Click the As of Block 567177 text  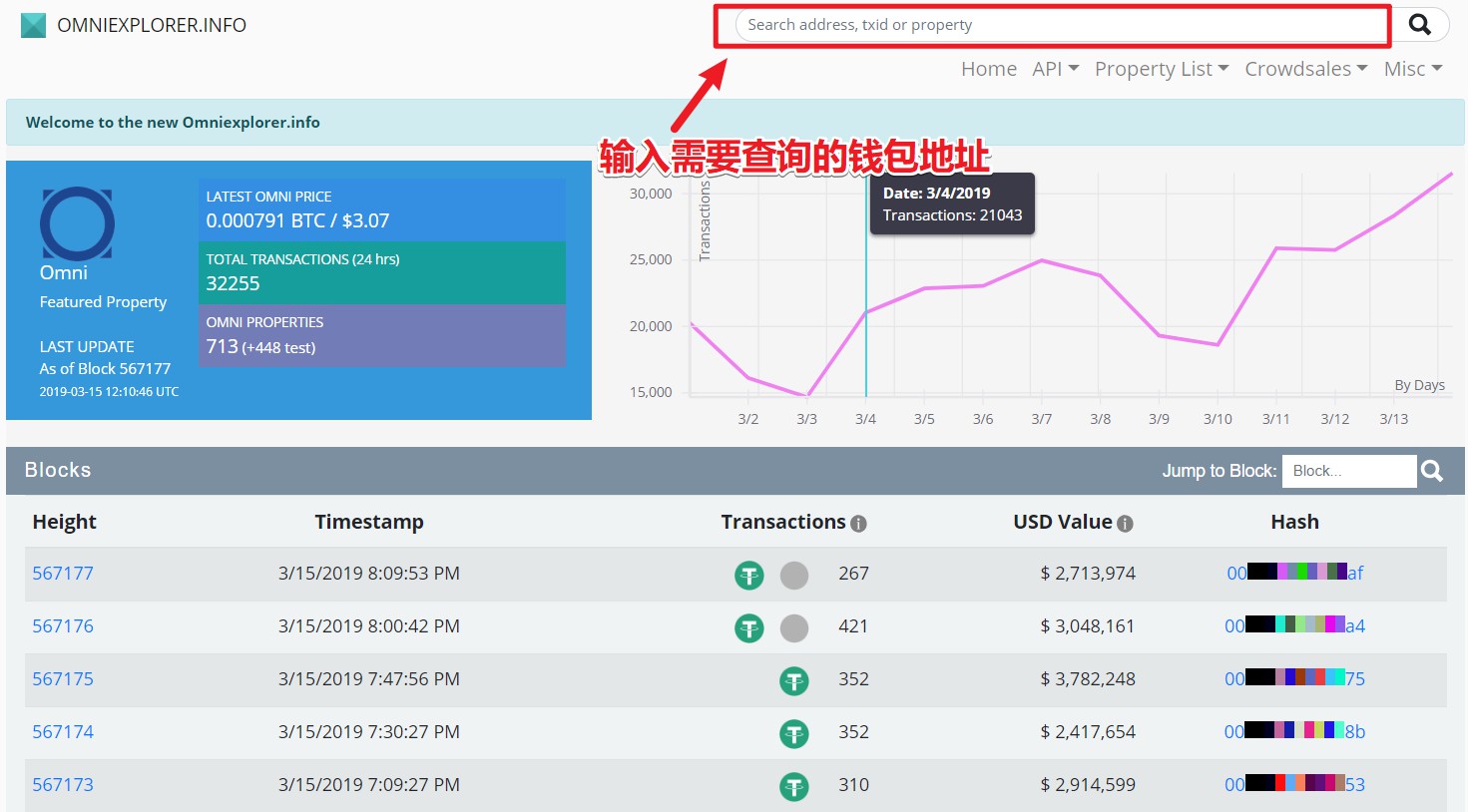click(105, 369)
